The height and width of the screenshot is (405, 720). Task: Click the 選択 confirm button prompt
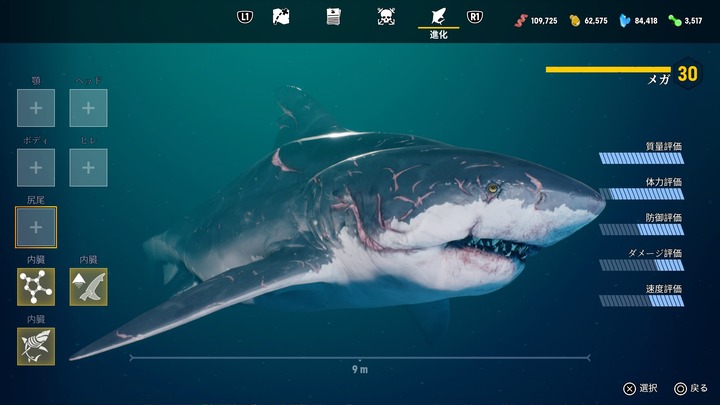(x=640, y=388)
